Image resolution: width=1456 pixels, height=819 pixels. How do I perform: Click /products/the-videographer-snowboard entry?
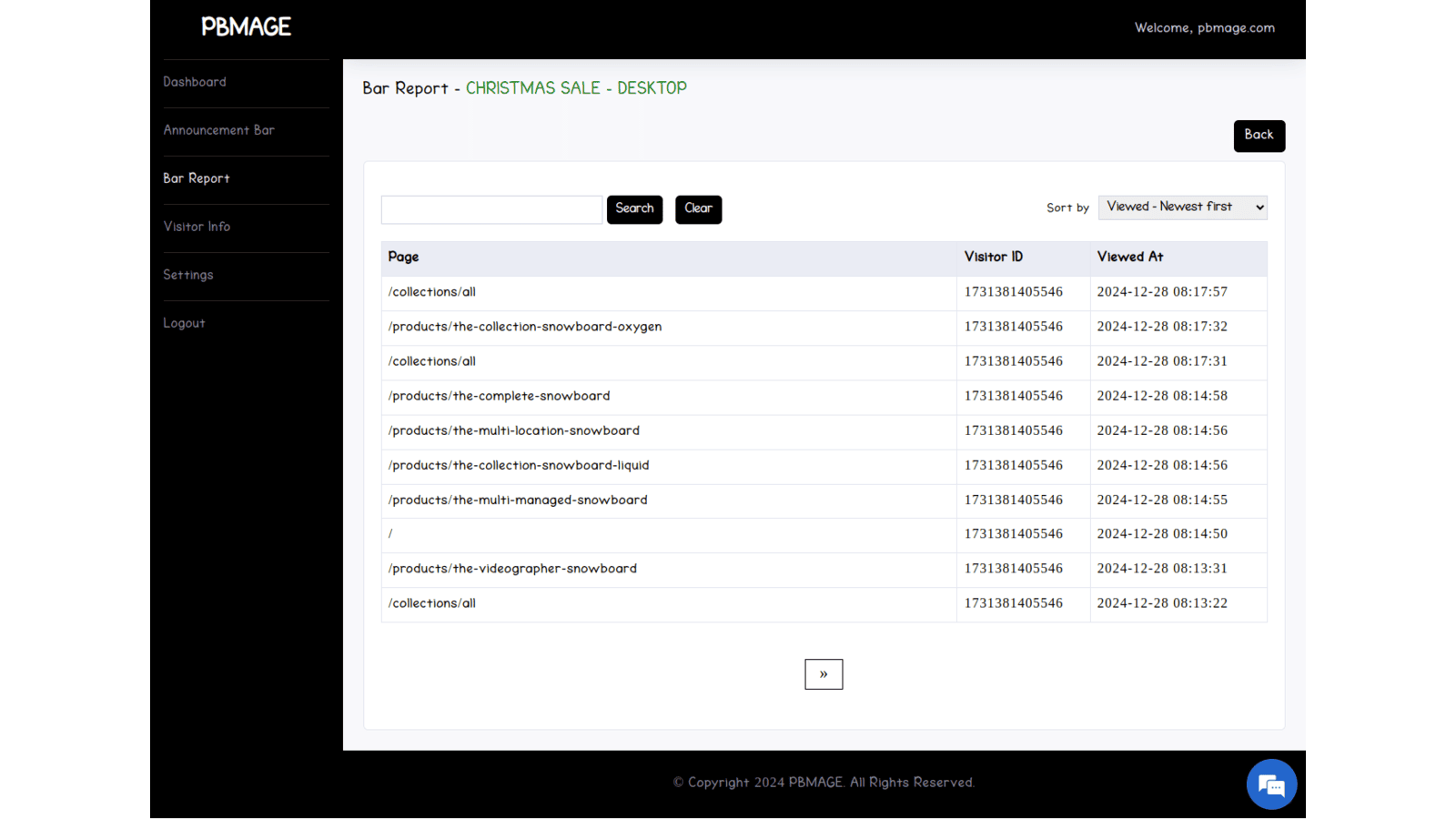pyautogui.click(x=512, y=569)
